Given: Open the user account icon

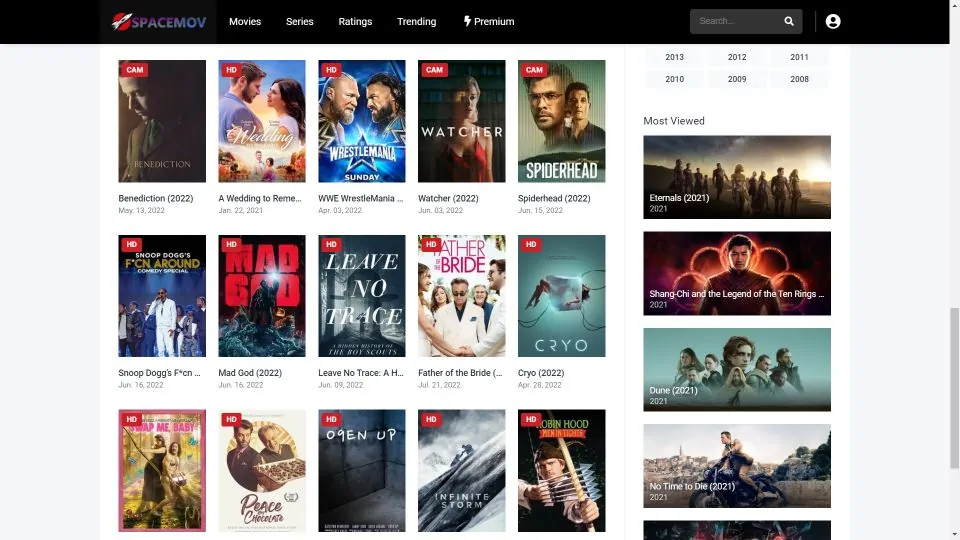Looking at the screenshot, I should pos(833,21).
